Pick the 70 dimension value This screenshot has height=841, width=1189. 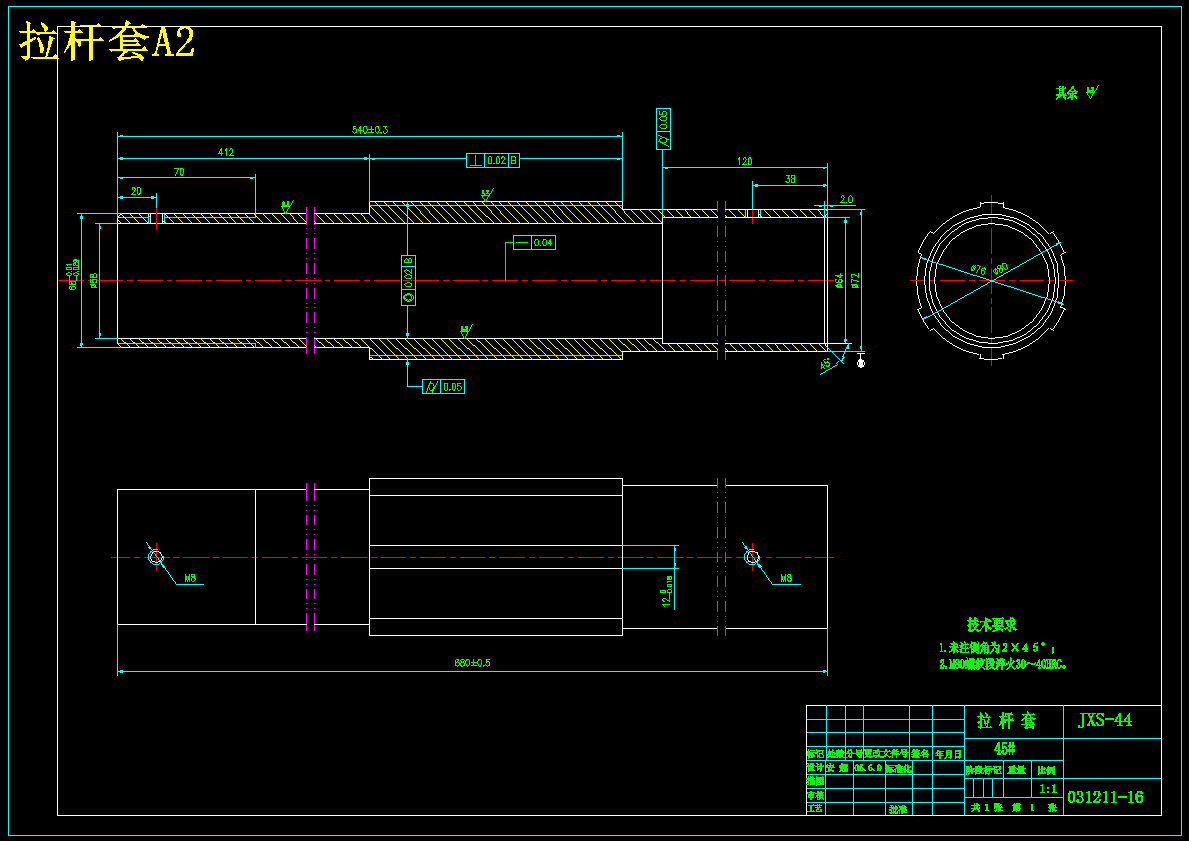pos(179,172)
